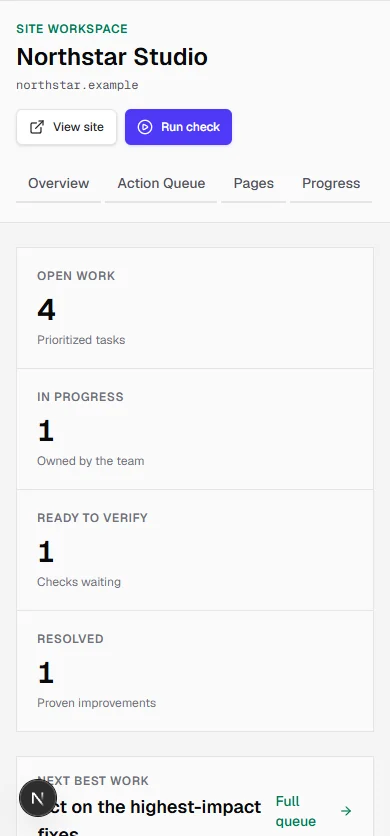
Task: Open the Resolved stat card
Action: [195, 671]
